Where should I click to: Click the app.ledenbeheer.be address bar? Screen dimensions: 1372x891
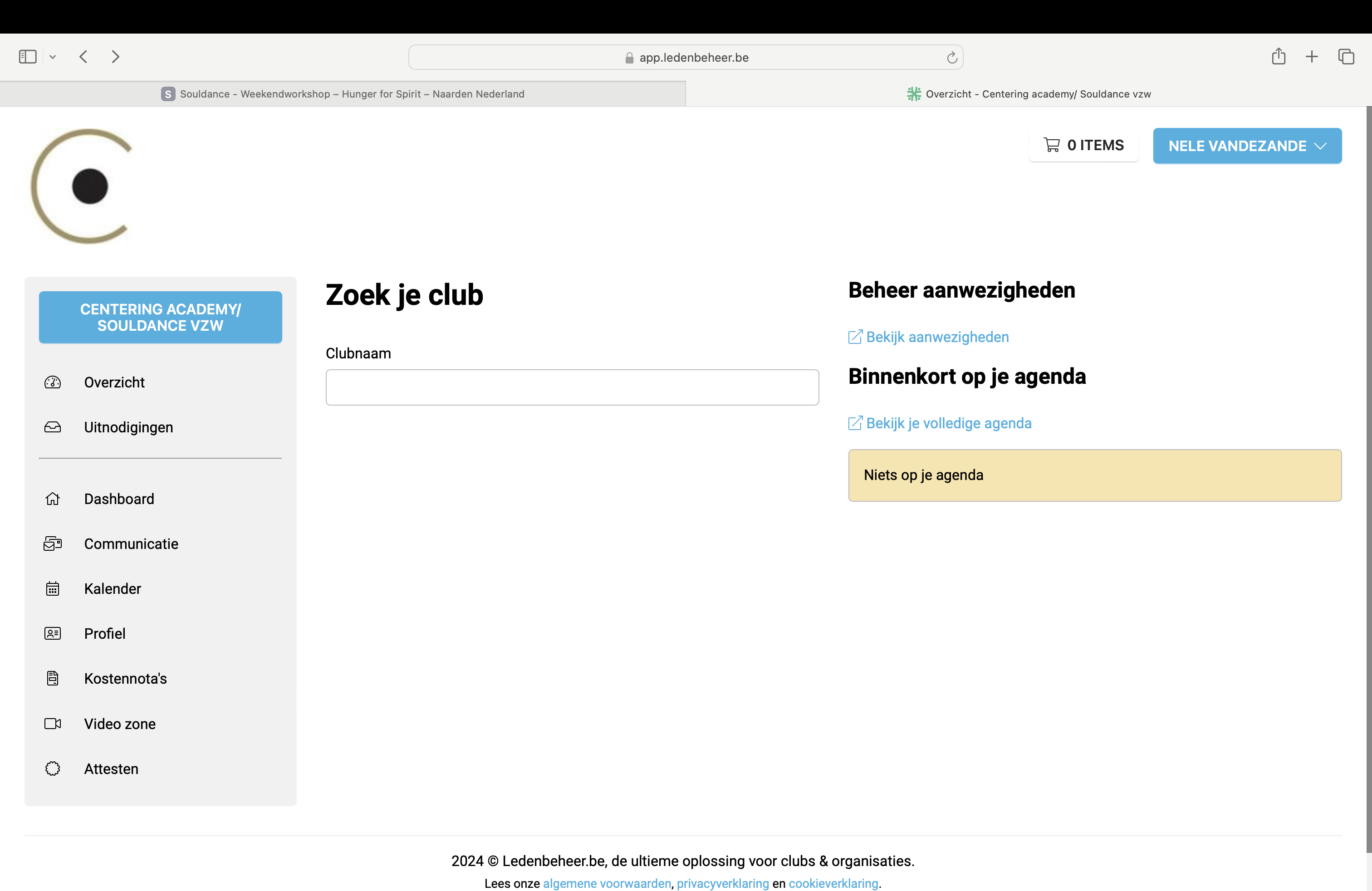(686, 57)
